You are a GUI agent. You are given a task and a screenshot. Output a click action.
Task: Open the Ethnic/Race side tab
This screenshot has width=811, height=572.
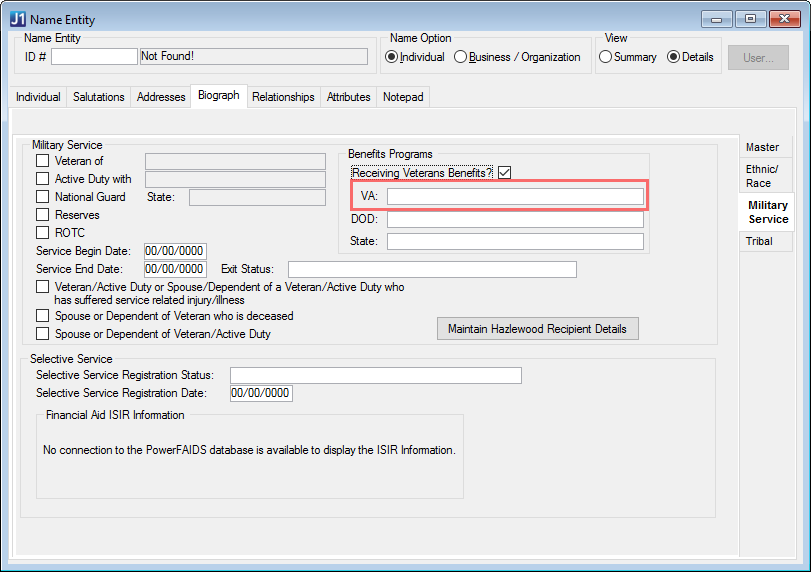762,176
